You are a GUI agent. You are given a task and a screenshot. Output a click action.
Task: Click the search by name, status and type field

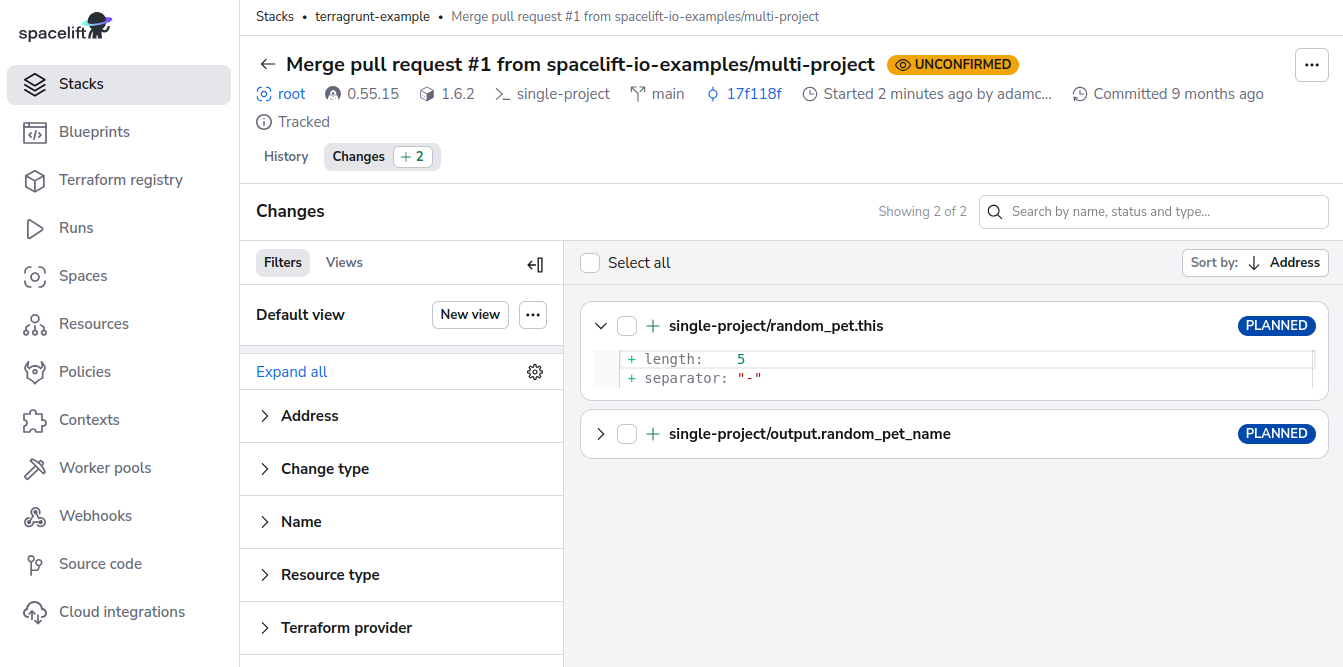[x=1153, y=212]
